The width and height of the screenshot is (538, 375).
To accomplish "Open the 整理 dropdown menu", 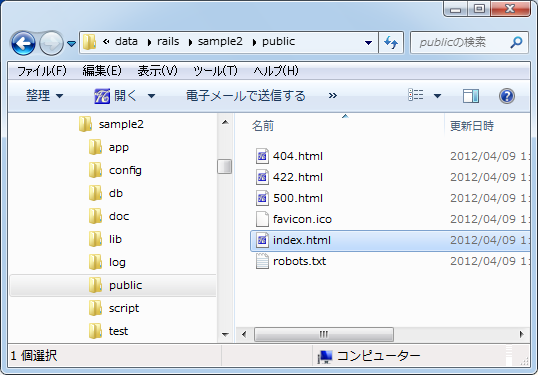I will (x=45, y=95).
